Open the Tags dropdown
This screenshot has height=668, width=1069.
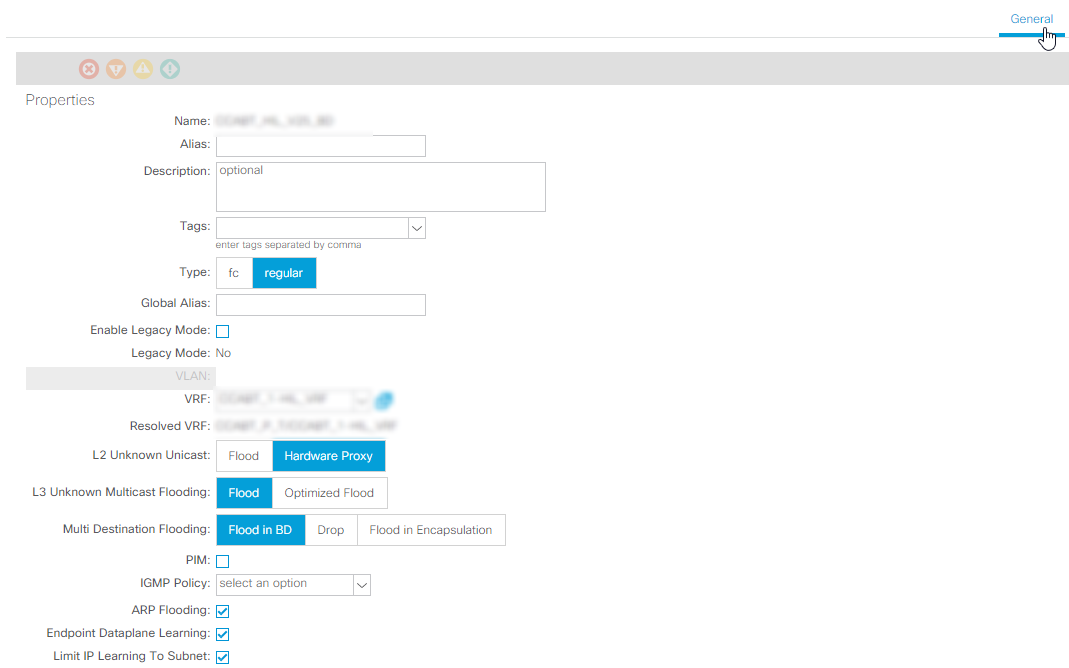coord(417,227)
